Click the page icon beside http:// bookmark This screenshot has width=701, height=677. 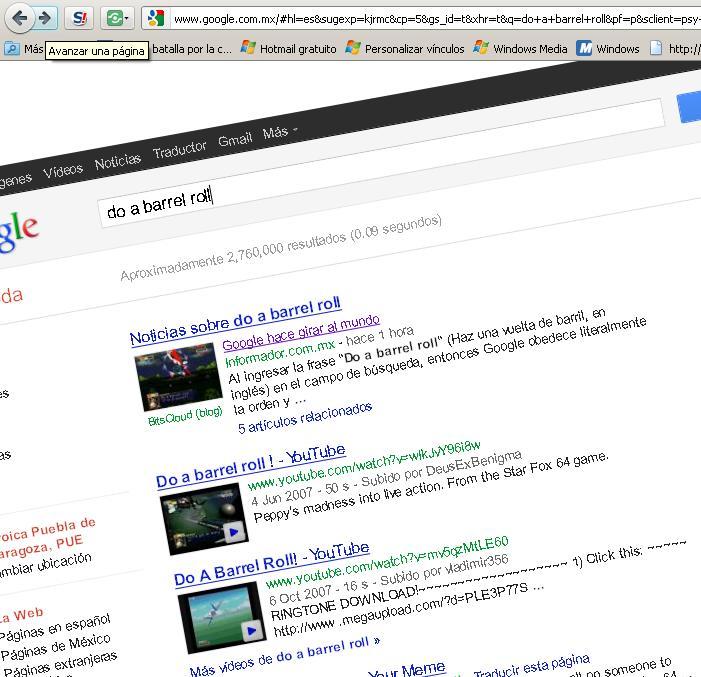tap(656, 48)
